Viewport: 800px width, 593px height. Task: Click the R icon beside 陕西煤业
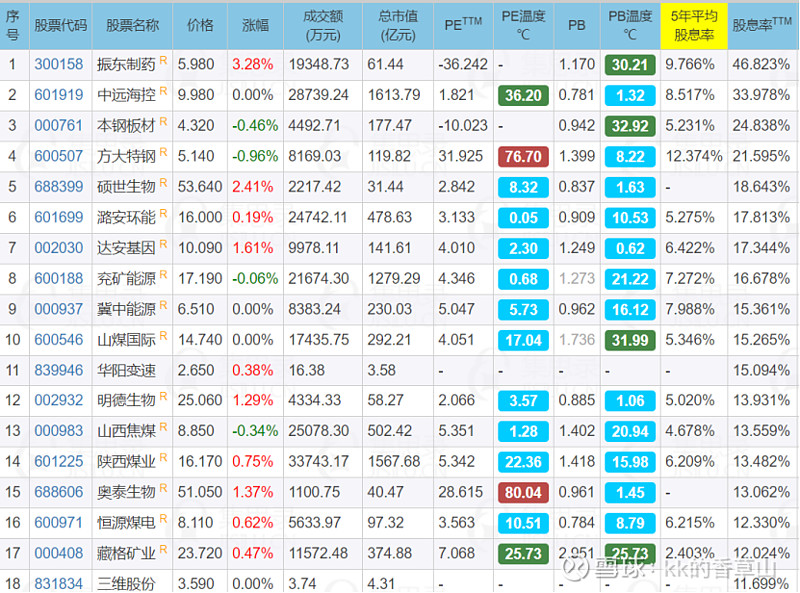pyautogui.click(x=163, y=458)
